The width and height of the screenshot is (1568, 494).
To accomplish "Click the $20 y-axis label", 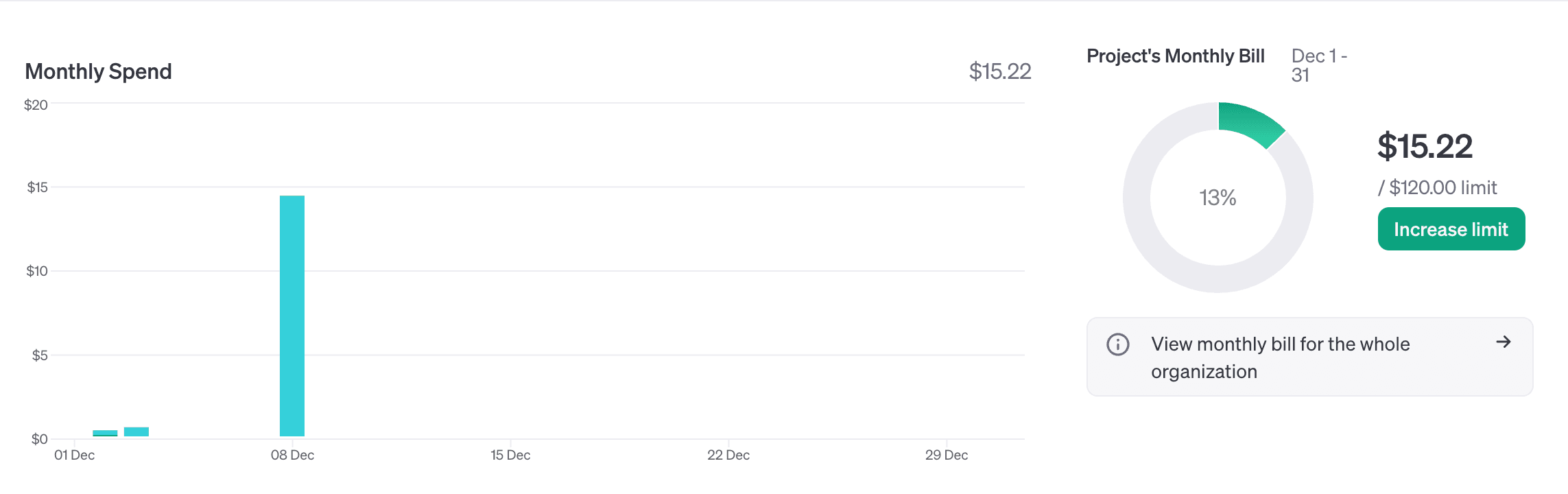I will (36, 105).
